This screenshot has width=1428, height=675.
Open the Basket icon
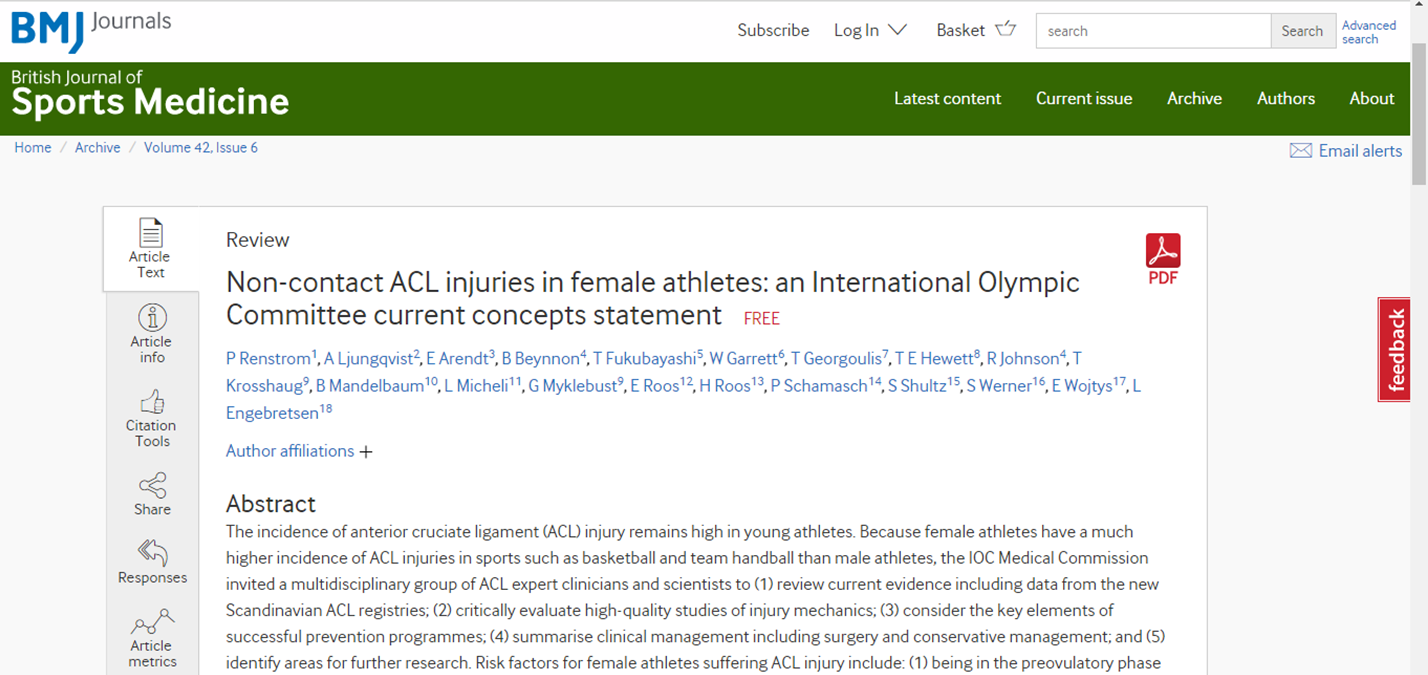[1005, 29]
